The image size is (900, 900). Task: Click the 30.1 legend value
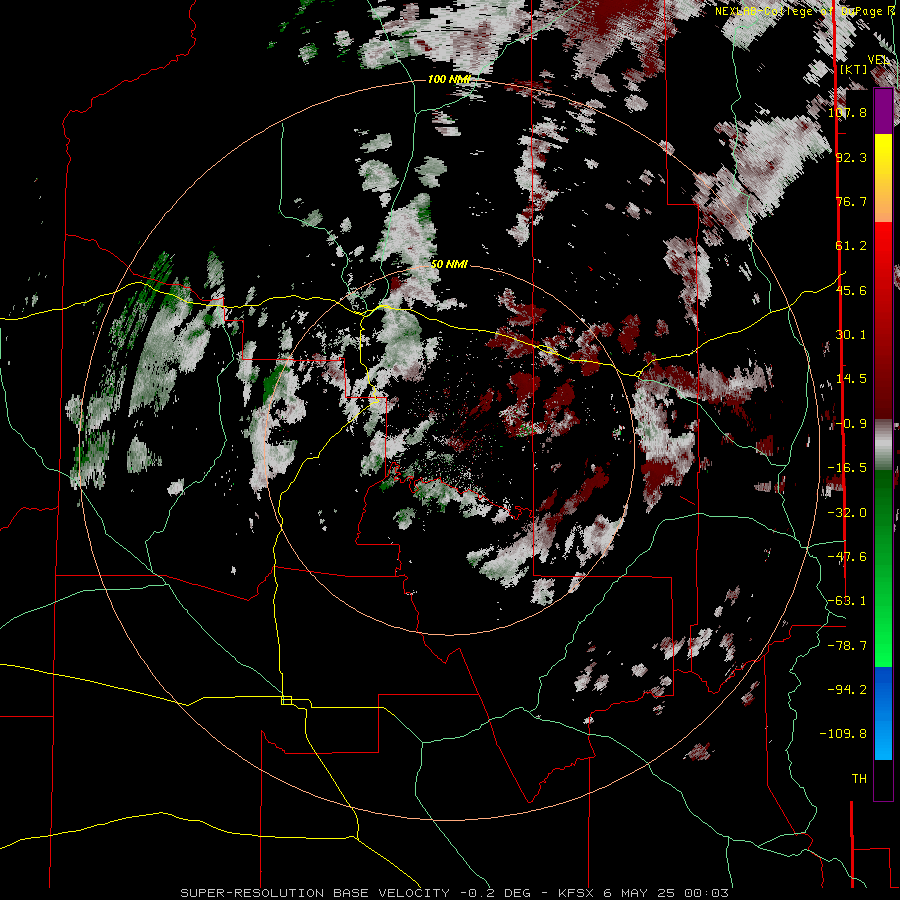851,335
